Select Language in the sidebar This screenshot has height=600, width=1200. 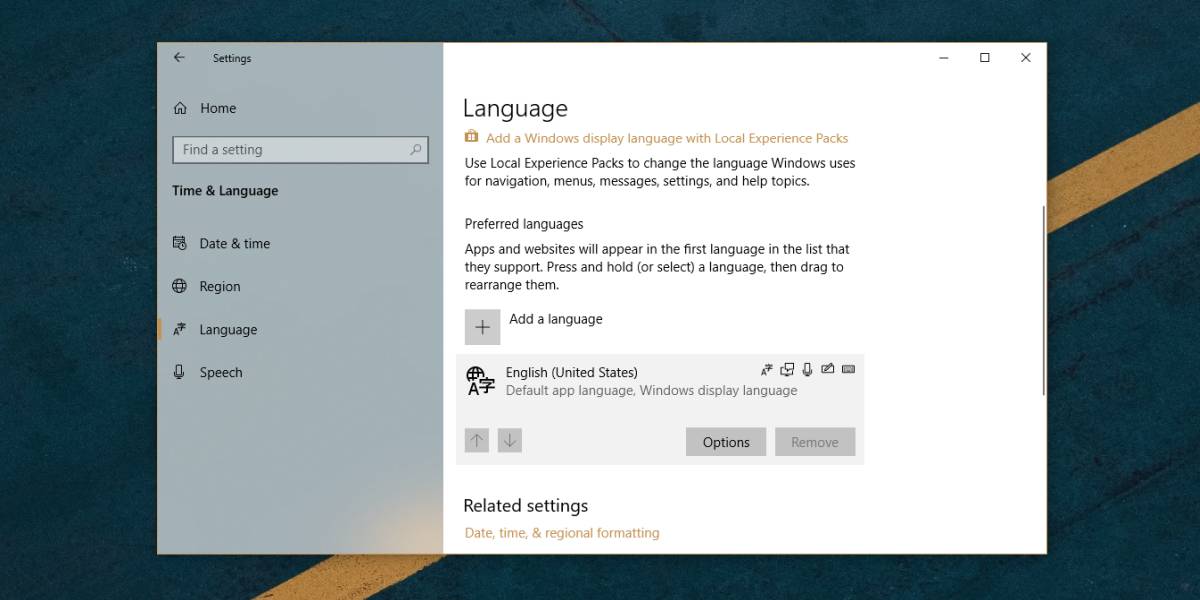tap(214, 329)
